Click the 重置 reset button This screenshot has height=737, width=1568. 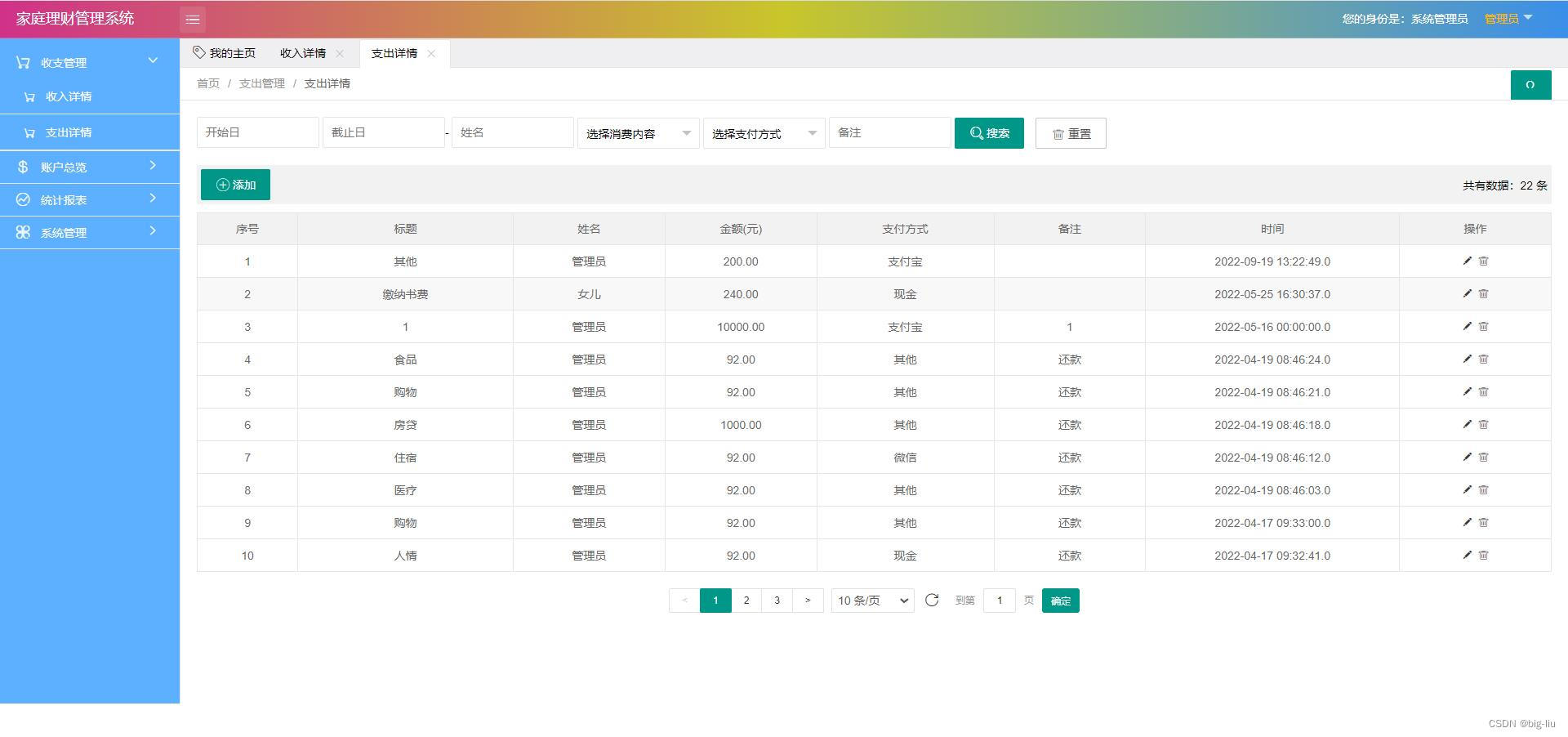pyautogui.click(x=1071, y=133)
